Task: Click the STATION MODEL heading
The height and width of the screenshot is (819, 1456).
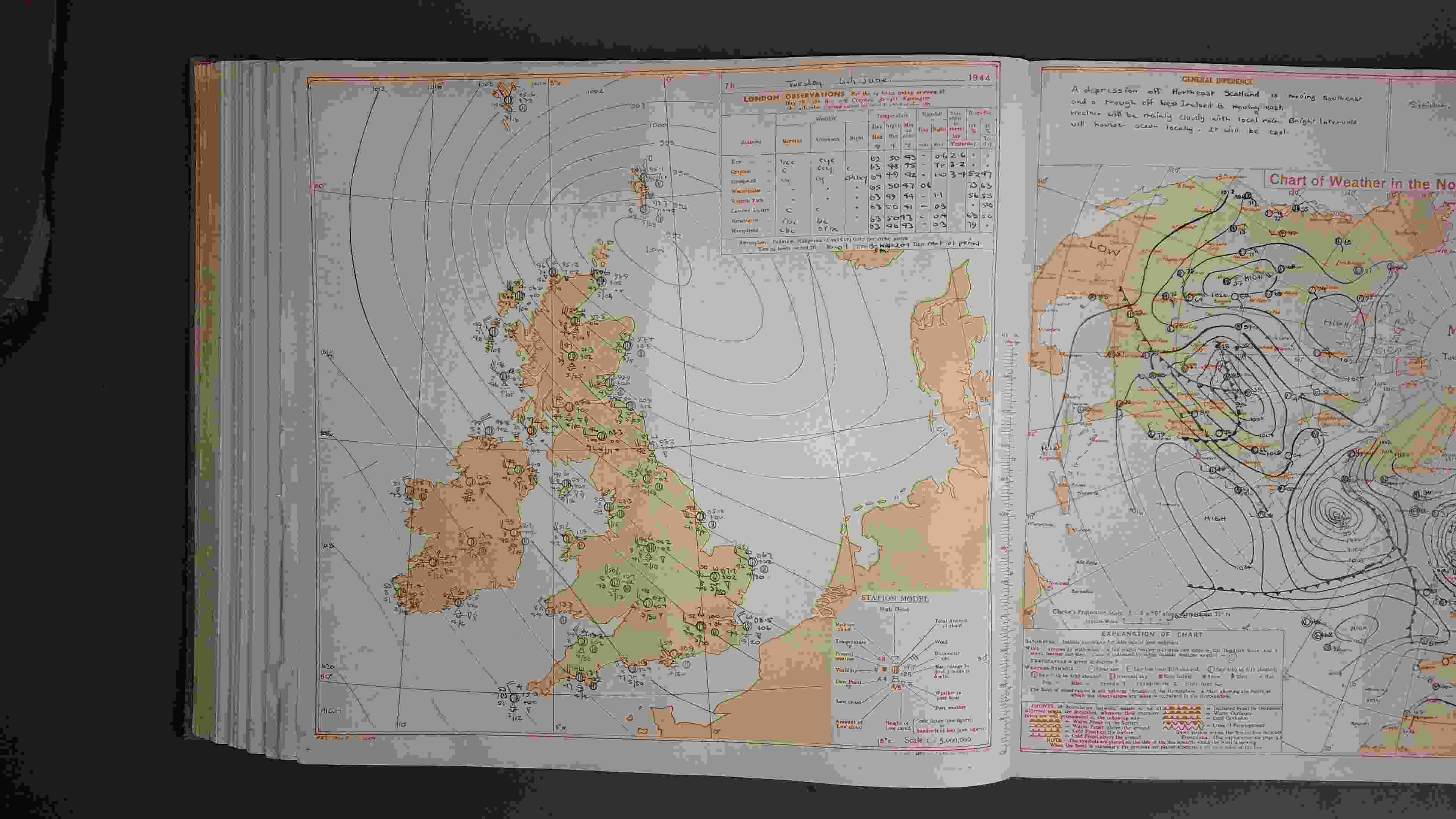Action: [894, 598]
